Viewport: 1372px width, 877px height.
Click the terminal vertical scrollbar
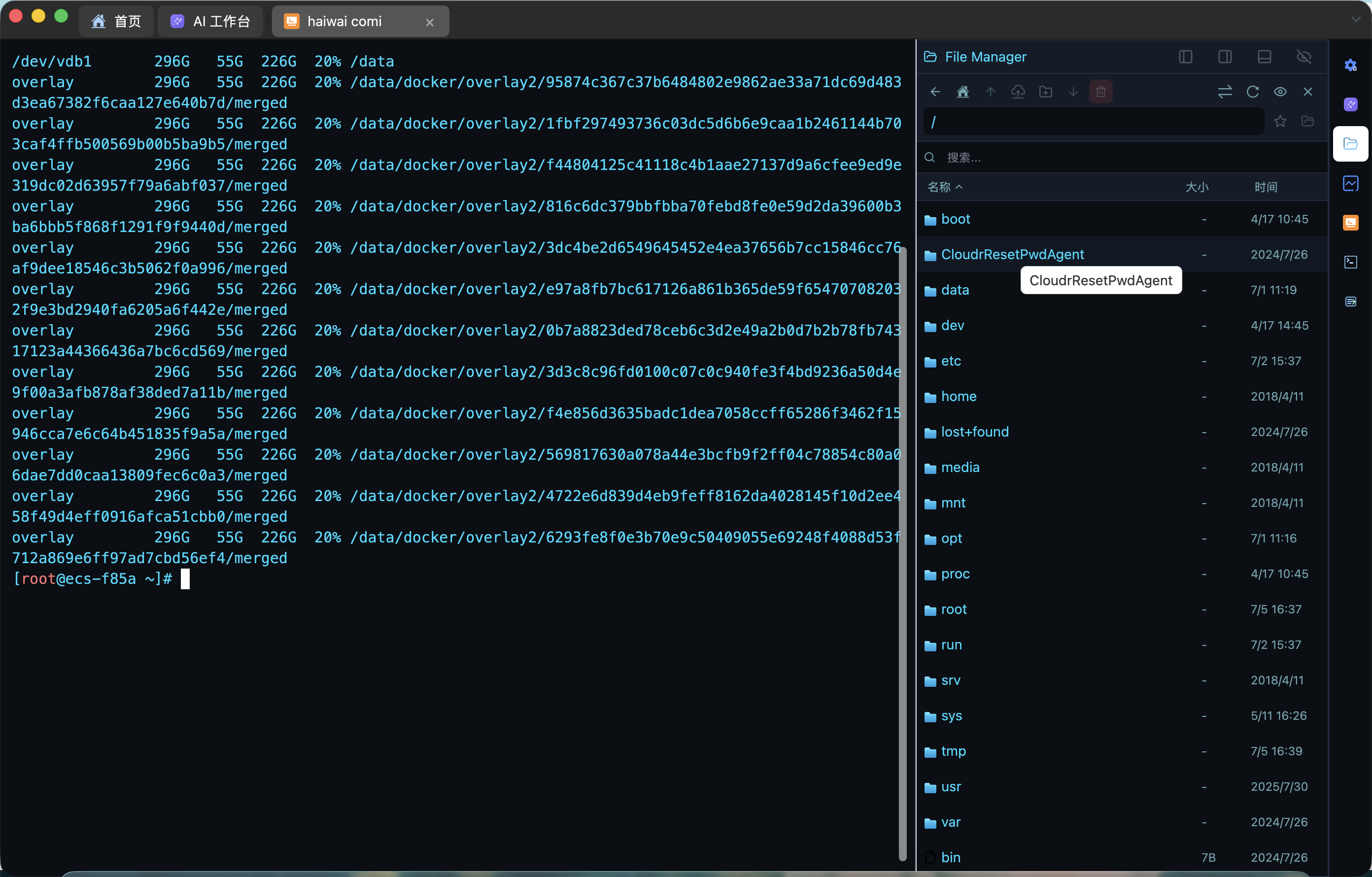point(902,553)
